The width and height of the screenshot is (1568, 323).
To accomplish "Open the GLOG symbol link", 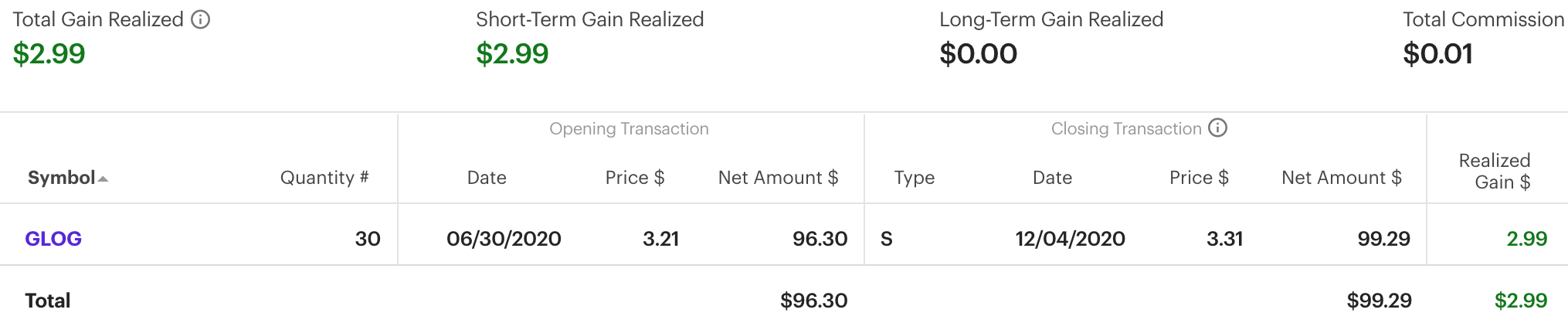I will tap(53, 239).
